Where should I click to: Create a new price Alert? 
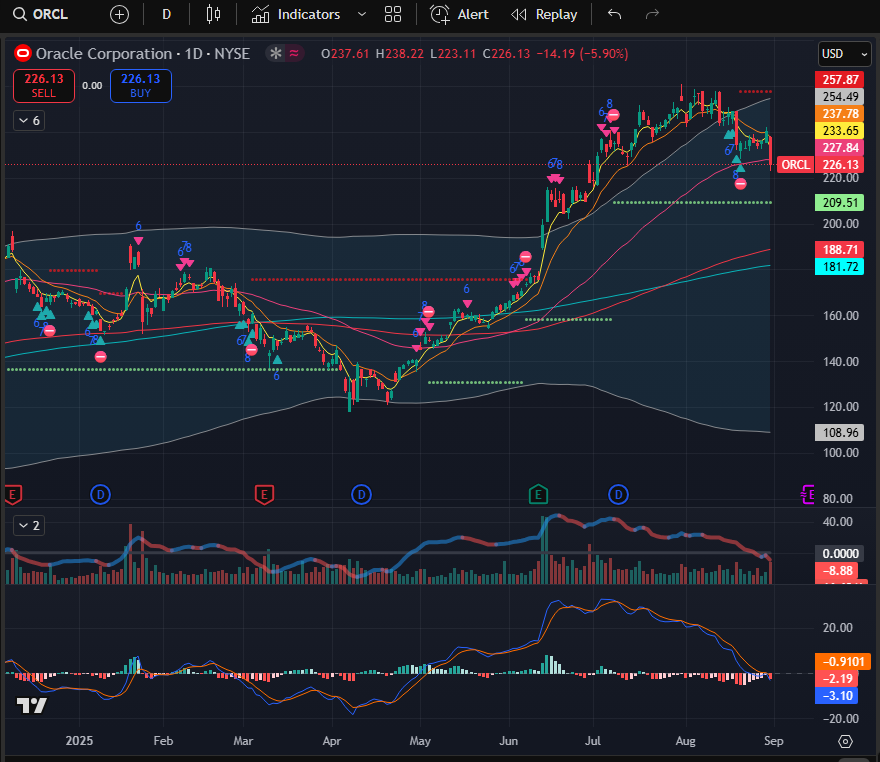click(460, 14)
